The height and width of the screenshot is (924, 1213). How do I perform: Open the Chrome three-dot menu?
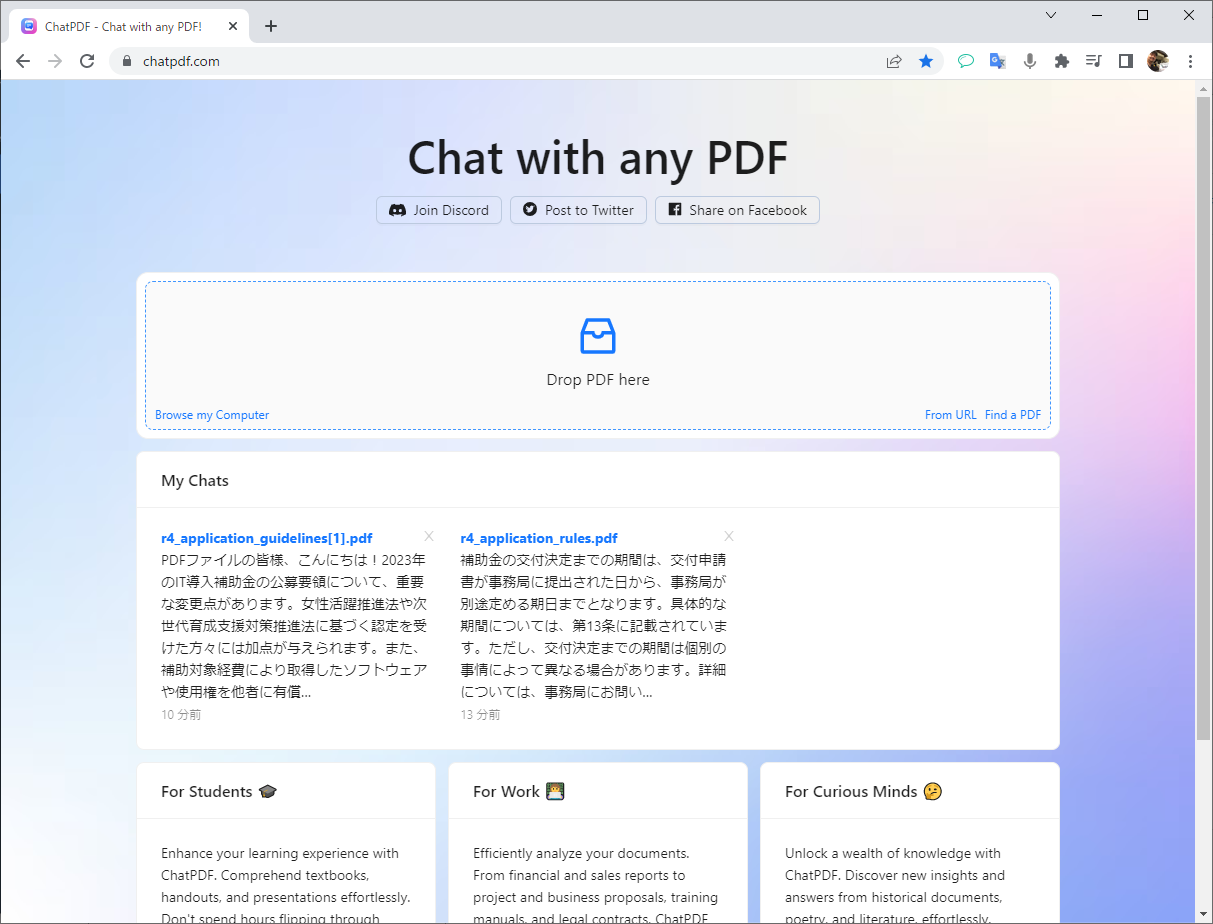click(1190, 61)
